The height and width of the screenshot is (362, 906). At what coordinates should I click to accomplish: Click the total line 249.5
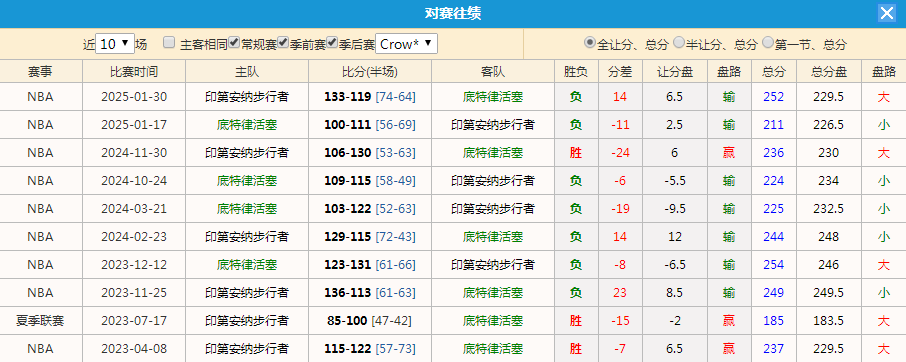(829, 293)
